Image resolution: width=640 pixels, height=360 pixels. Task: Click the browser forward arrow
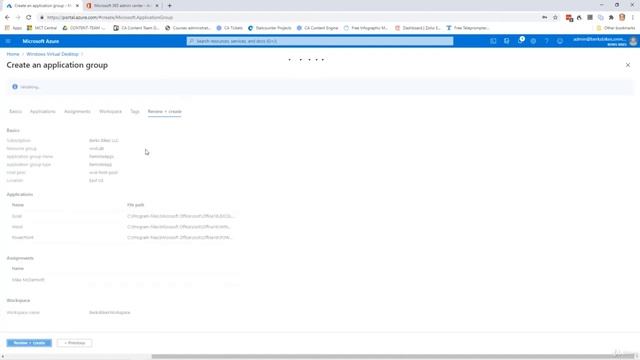click(18, 18)
